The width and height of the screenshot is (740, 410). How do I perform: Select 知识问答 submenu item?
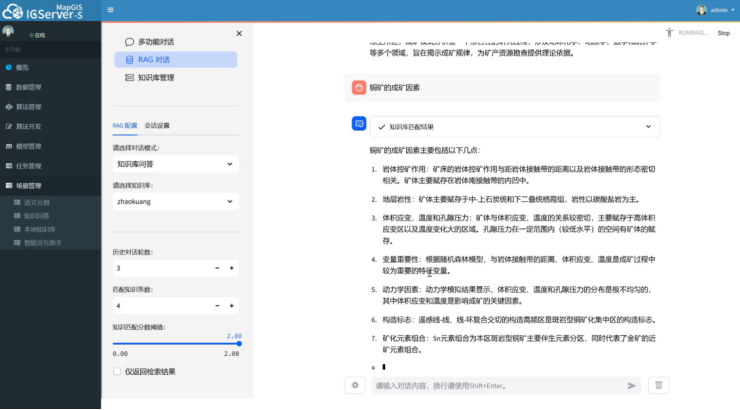click(36, 216)
